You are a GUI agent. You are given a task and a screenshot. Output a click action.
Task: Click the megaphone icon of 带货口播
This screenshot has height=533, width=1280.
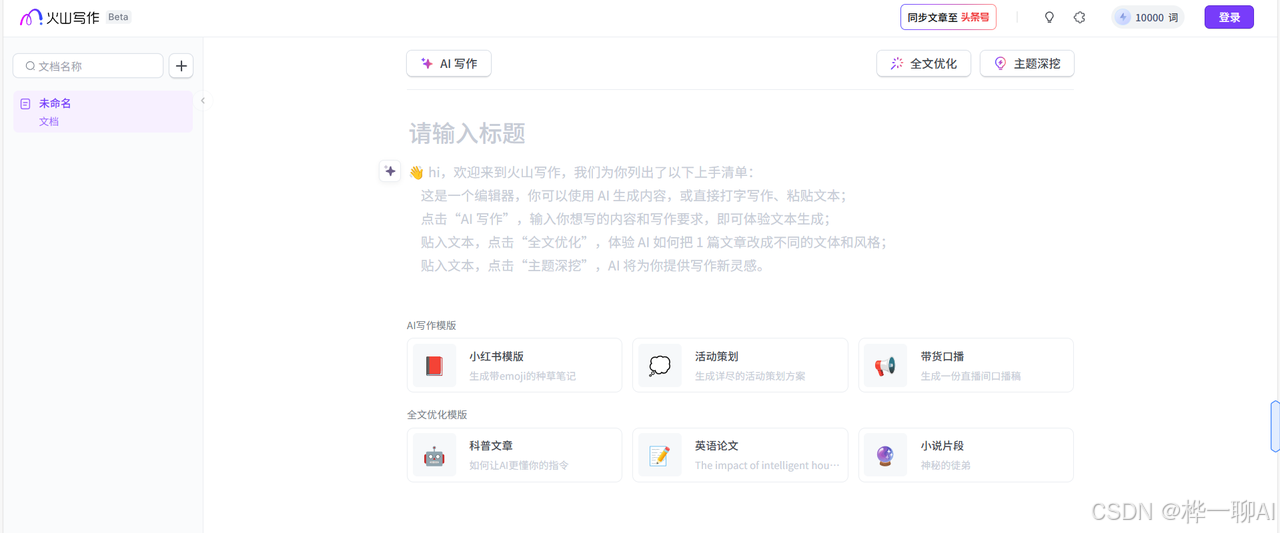click(886, 366)
